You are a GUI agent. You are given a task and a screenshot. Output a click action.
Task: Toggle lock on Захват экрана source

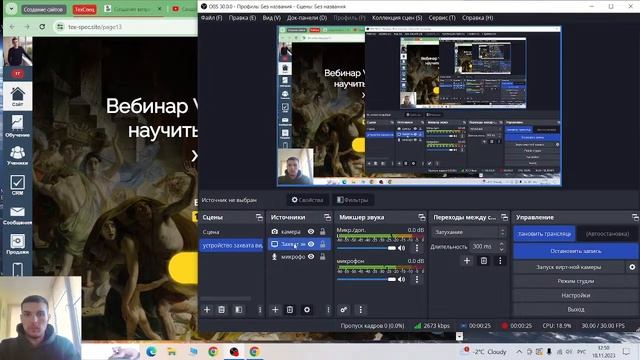pos(322,244)
